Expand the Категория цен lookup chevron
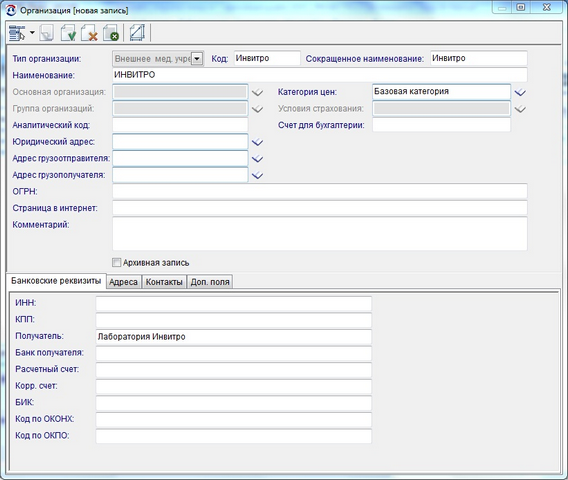 [520, 92]
